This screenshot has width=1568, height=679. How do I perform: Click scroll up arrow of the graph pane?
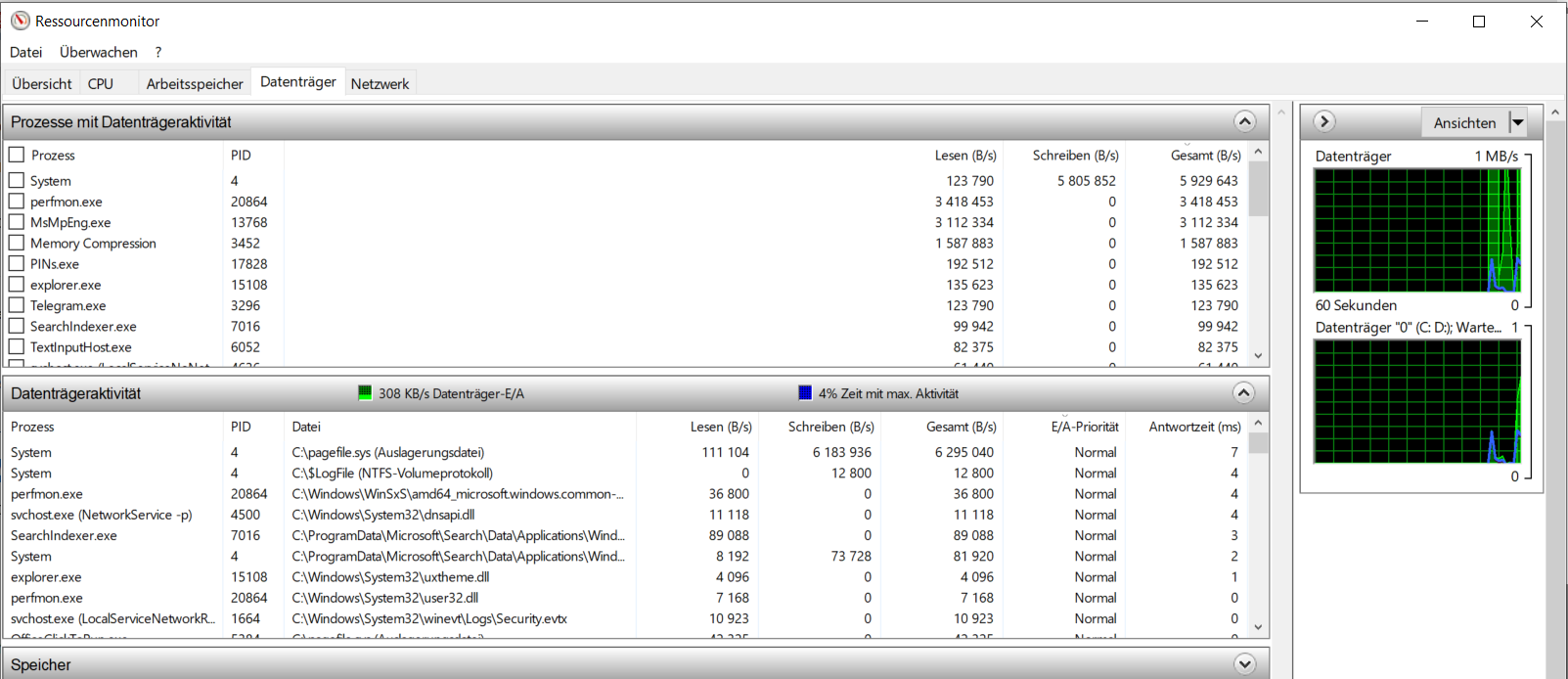[x=1554, y=113]
